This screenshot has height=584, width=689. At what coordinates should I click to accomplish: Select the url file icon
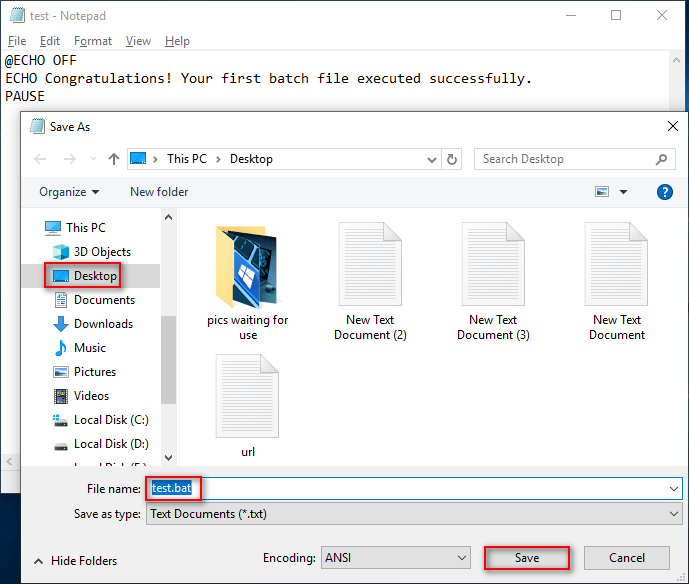tap(247, 395)
